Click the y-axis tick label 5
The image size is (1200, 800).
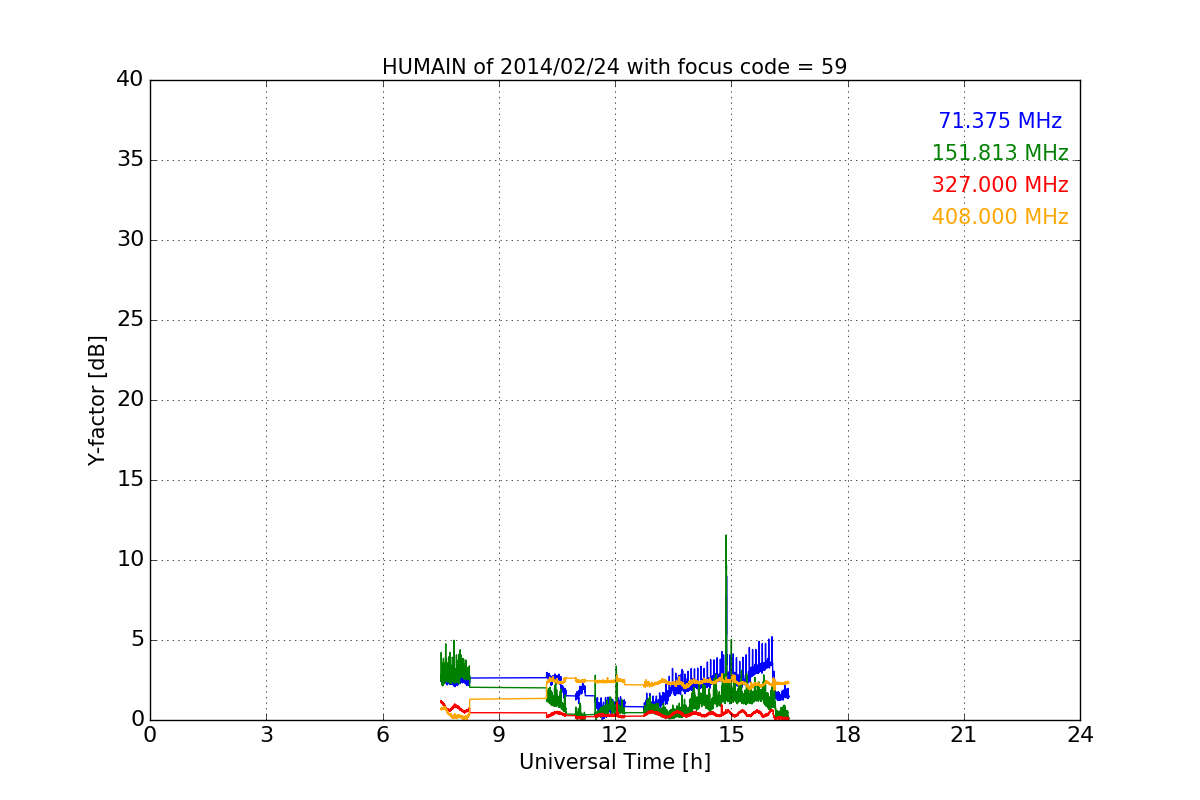[x=136, y=640]
